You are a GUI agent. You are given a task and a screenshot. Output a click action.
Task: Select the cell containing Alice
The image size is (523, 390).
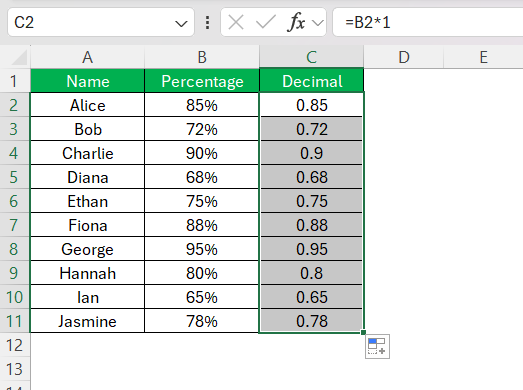coord(87,105)
